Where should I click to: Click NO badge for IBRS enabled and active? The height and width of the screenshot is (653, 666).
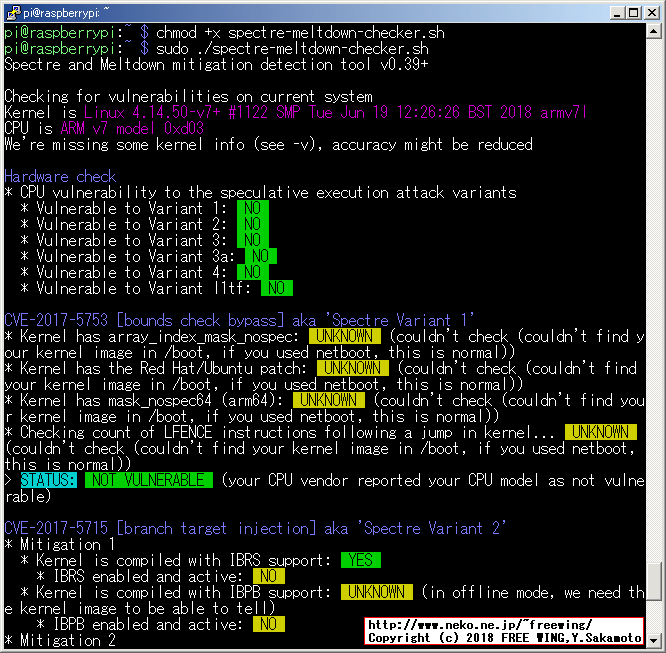(268, 577)
